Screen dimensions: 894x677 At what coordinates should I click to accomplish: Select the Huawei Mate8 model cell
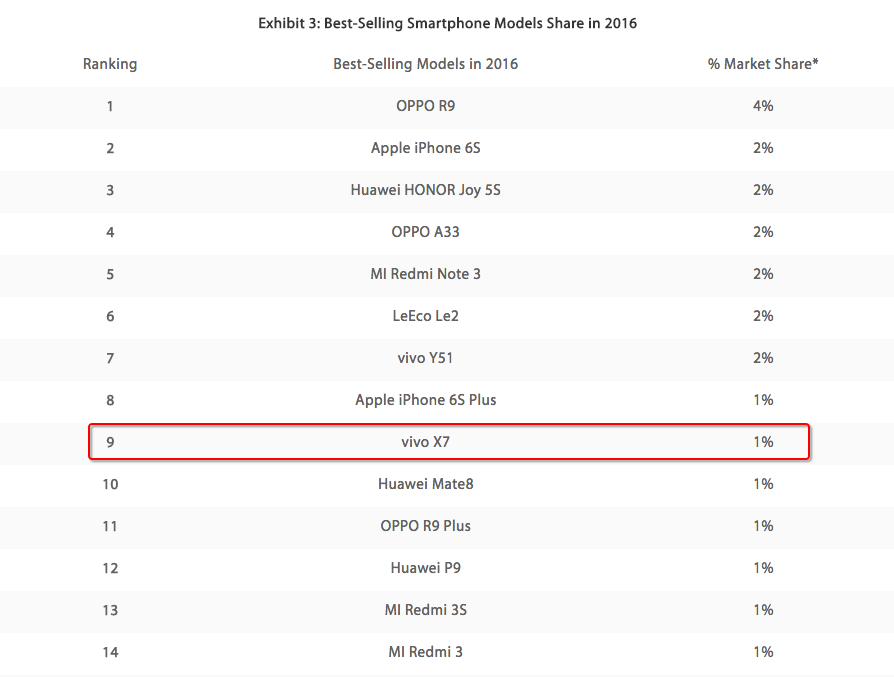(x=425, y=484)
